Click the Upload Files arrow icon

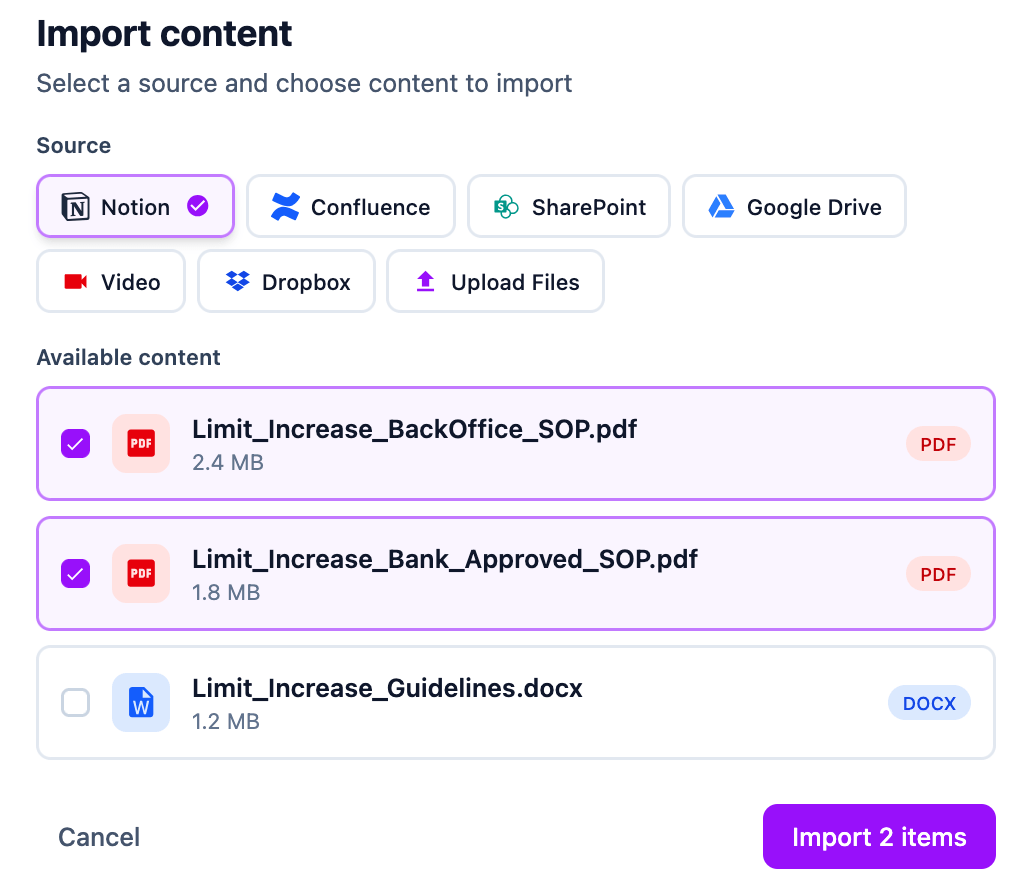(425, 281)
